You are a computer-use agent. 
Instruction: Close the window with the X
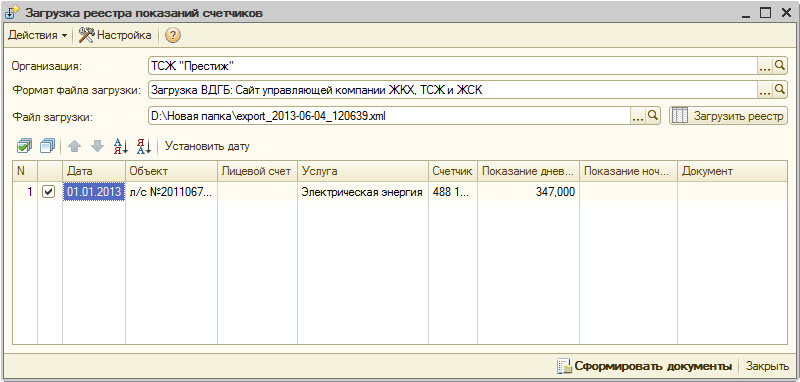click(785, 13)
